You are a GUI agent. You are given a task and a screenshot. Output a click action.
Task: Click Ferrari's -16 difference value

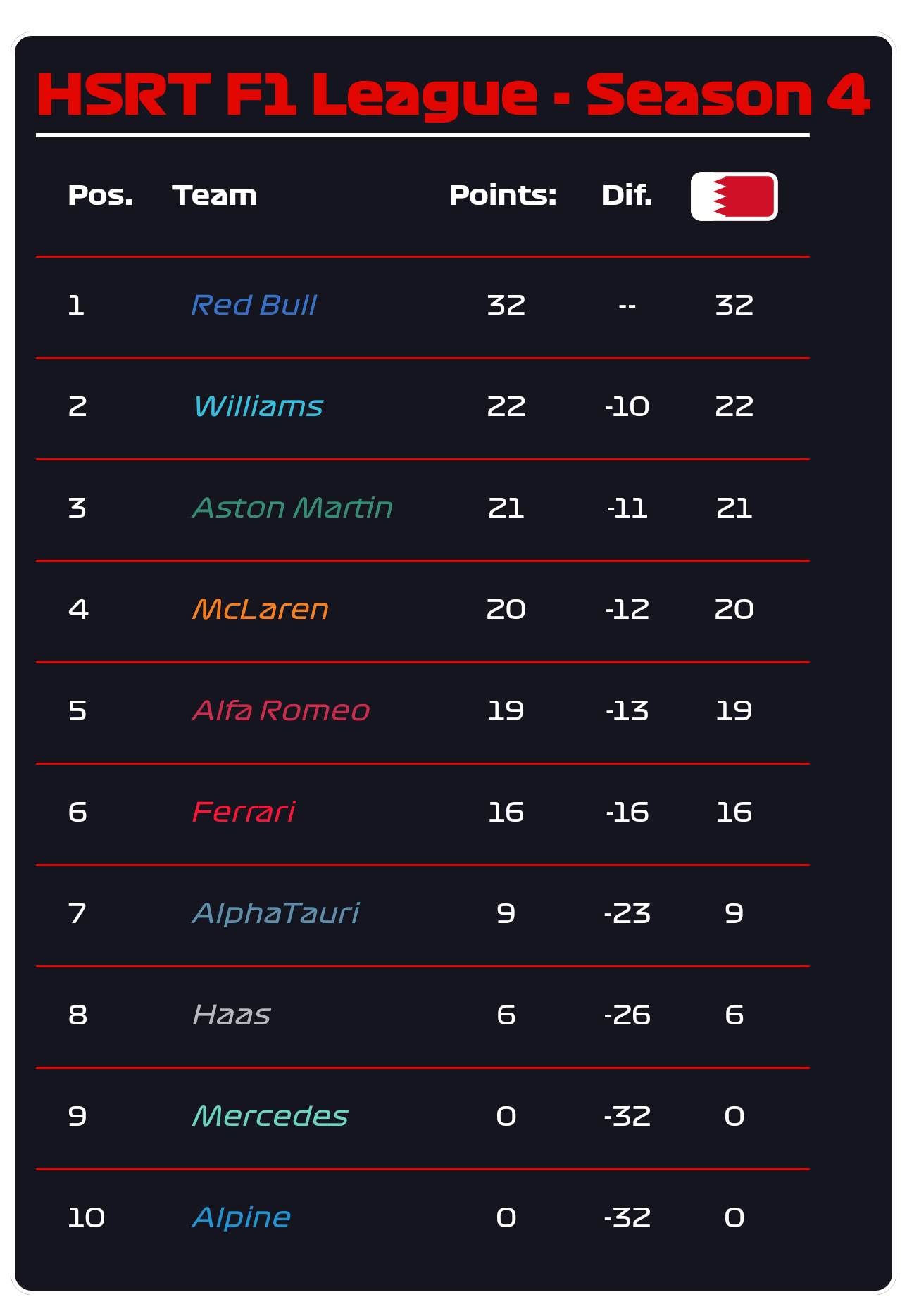627,813
